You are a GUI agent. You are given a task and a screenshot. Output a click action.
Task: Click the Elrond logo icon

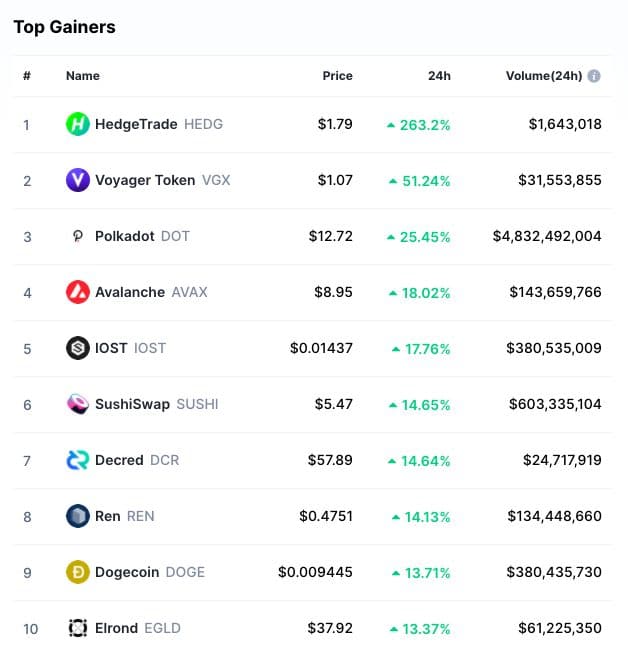[x=78, y=629]
